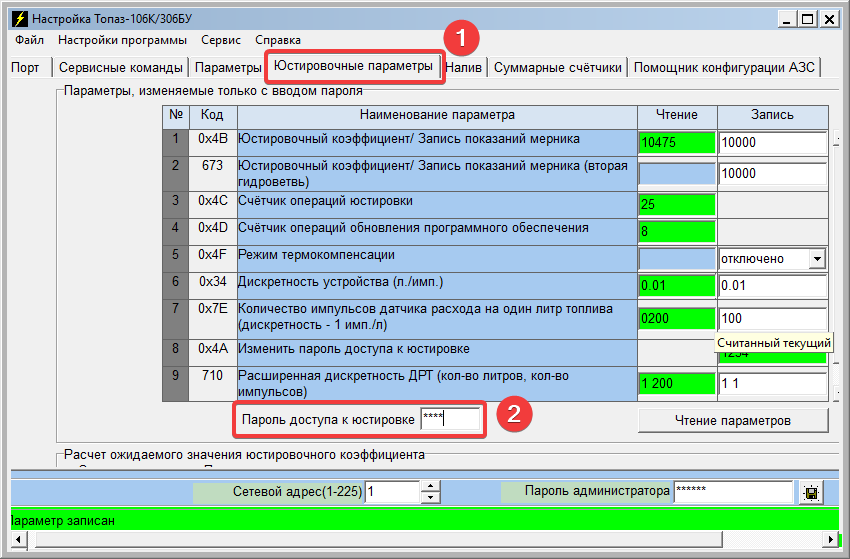Switch to the Налив tab
The width and height of the screenshot is (850, 559).
click(463, 68)
